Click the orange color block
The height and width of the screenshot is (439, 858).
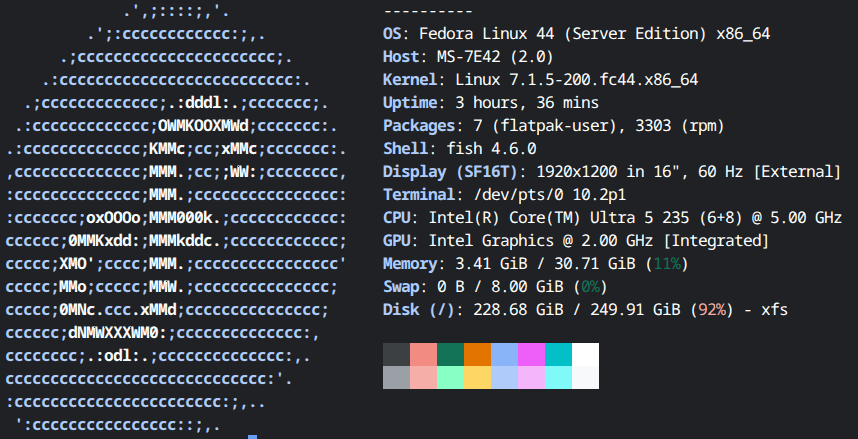[477, 354]
